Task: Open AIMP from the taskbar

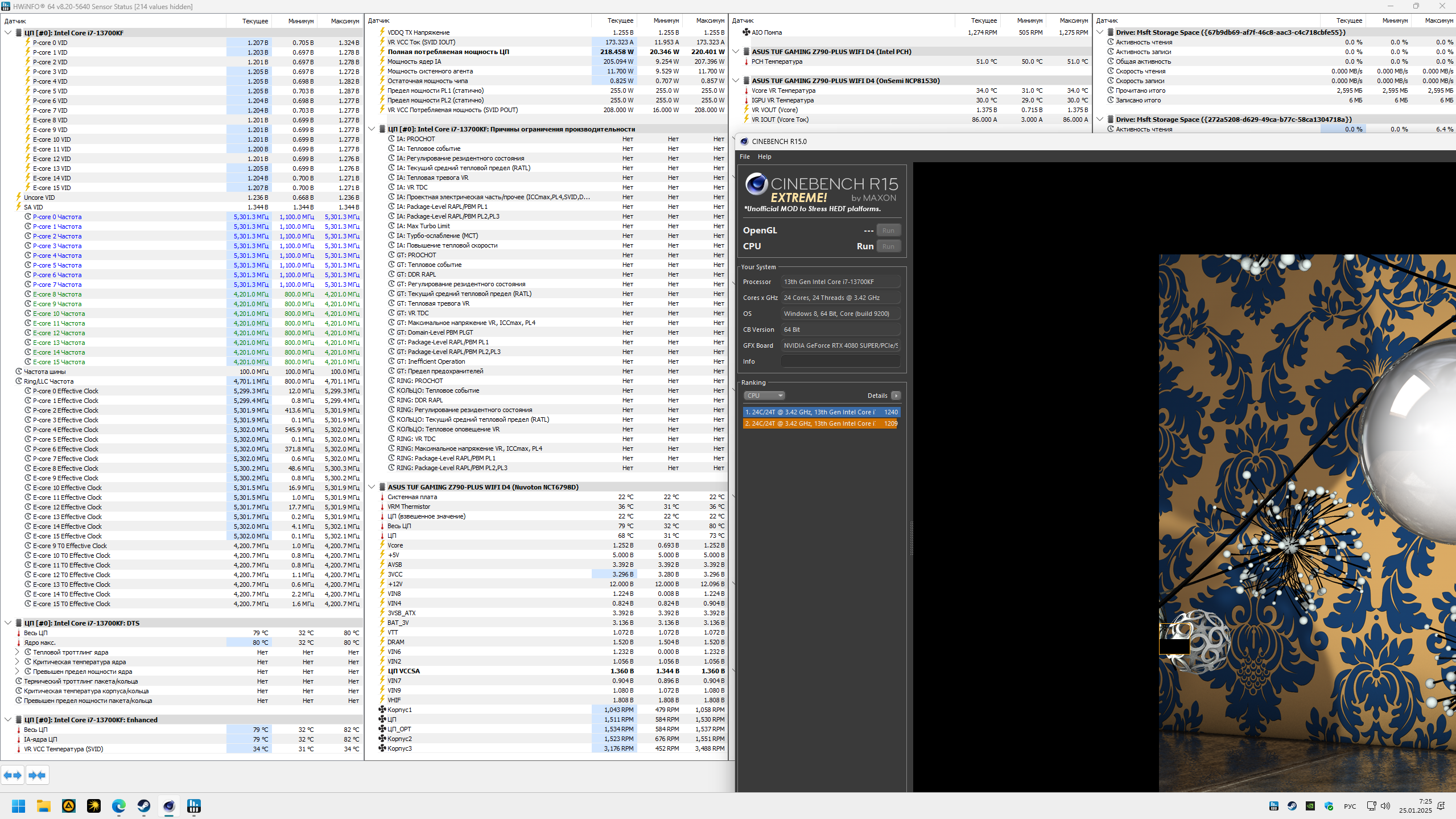Action: (x=69, y=806)
